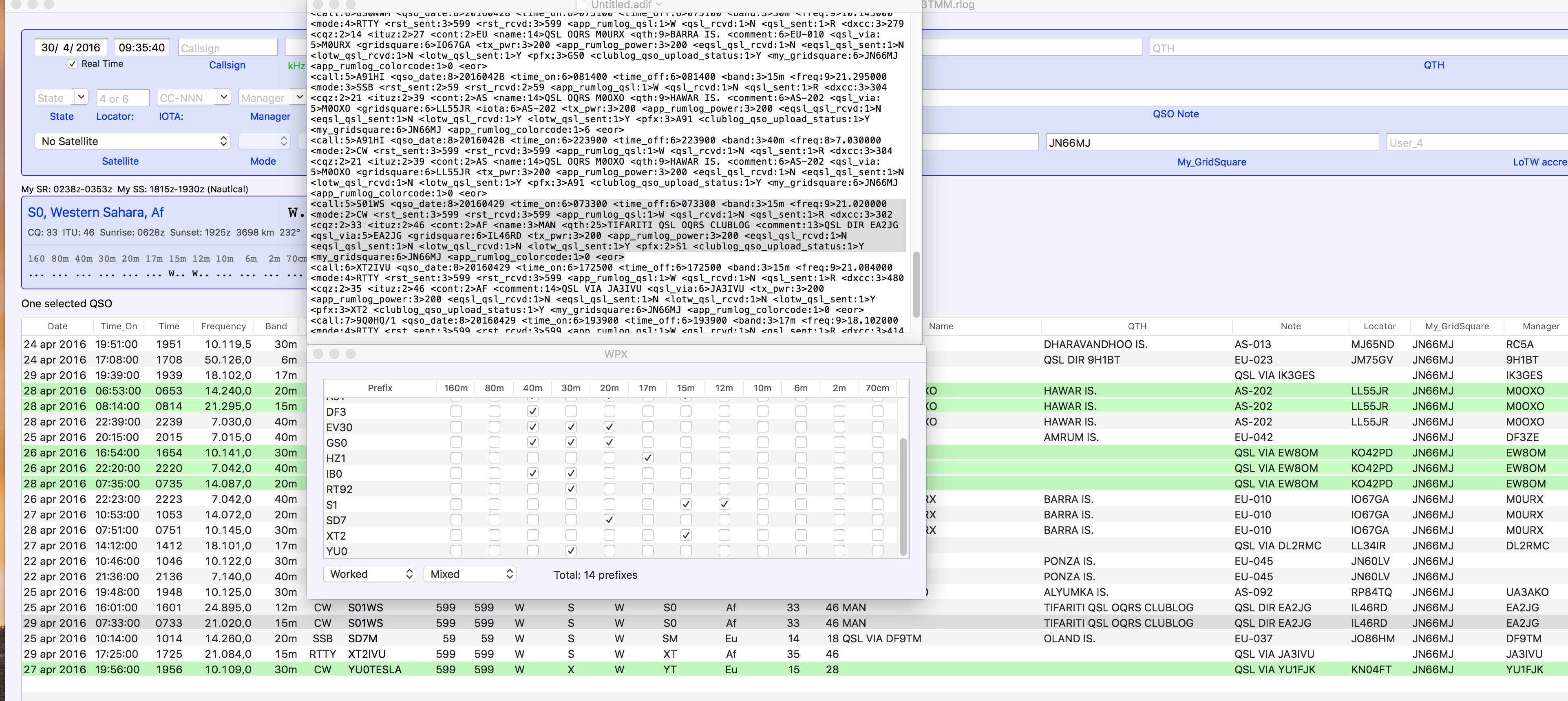The image size is (1568, 701).
Task: Click the QSL VIA DL2RMC note cell
Action: tap(1277, 546)
